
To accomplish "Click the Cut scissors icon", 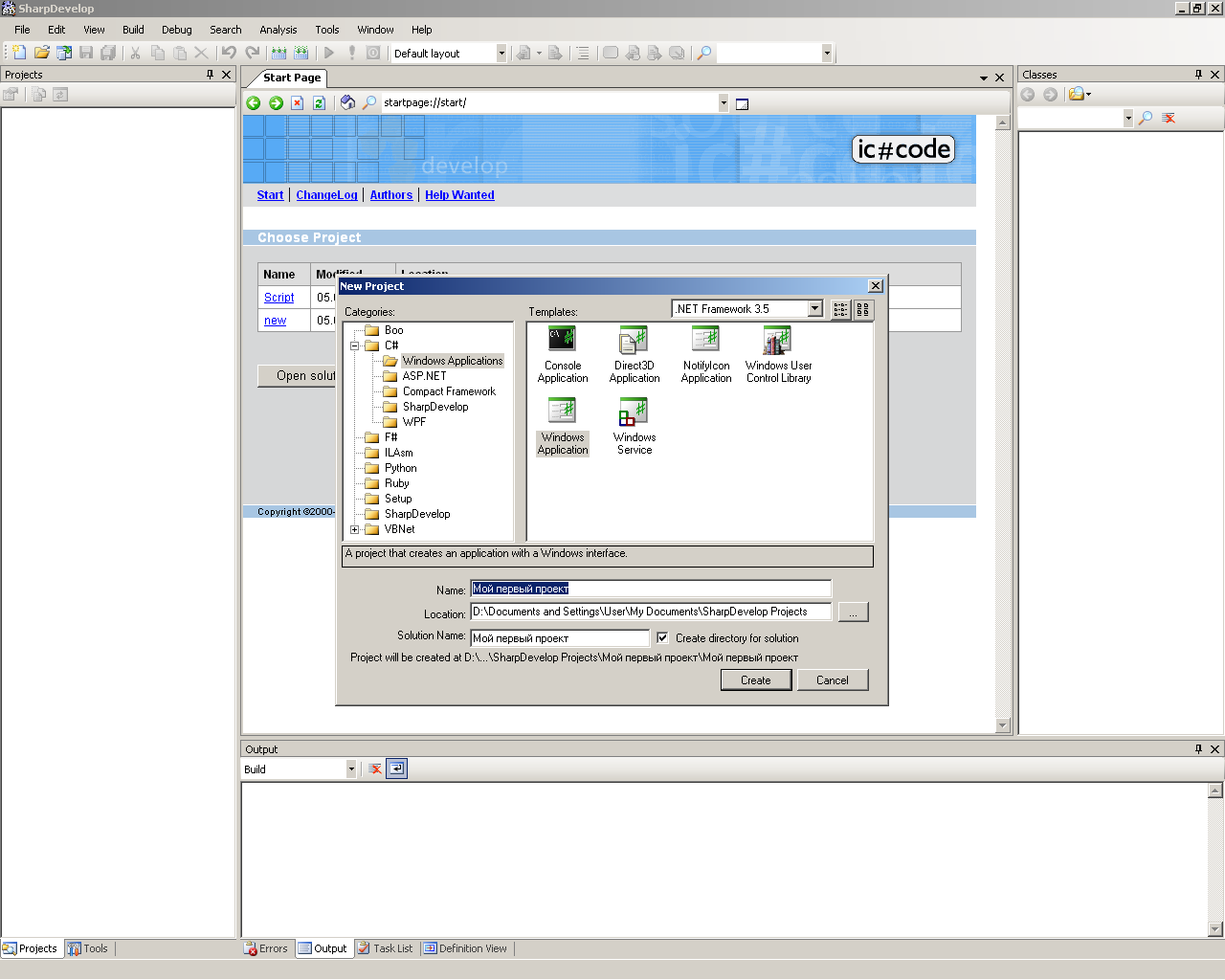I will [x=135, y=53].
